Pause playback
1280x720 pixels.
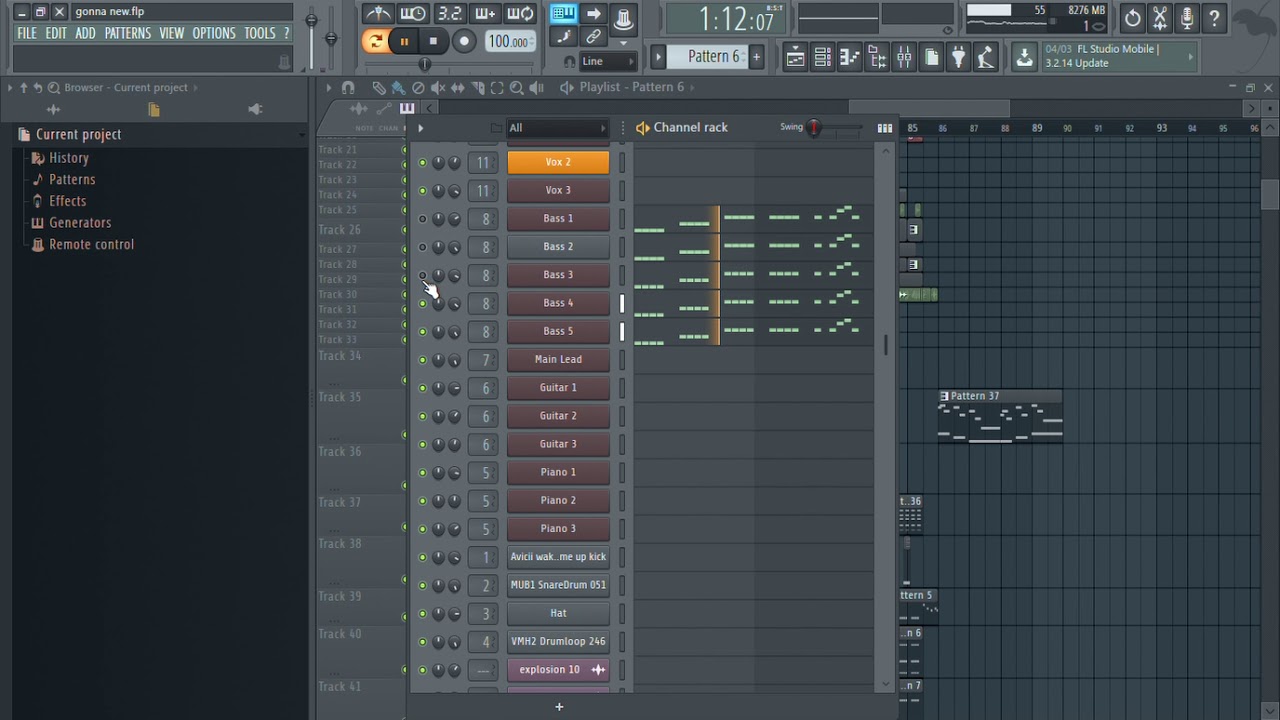404,41
